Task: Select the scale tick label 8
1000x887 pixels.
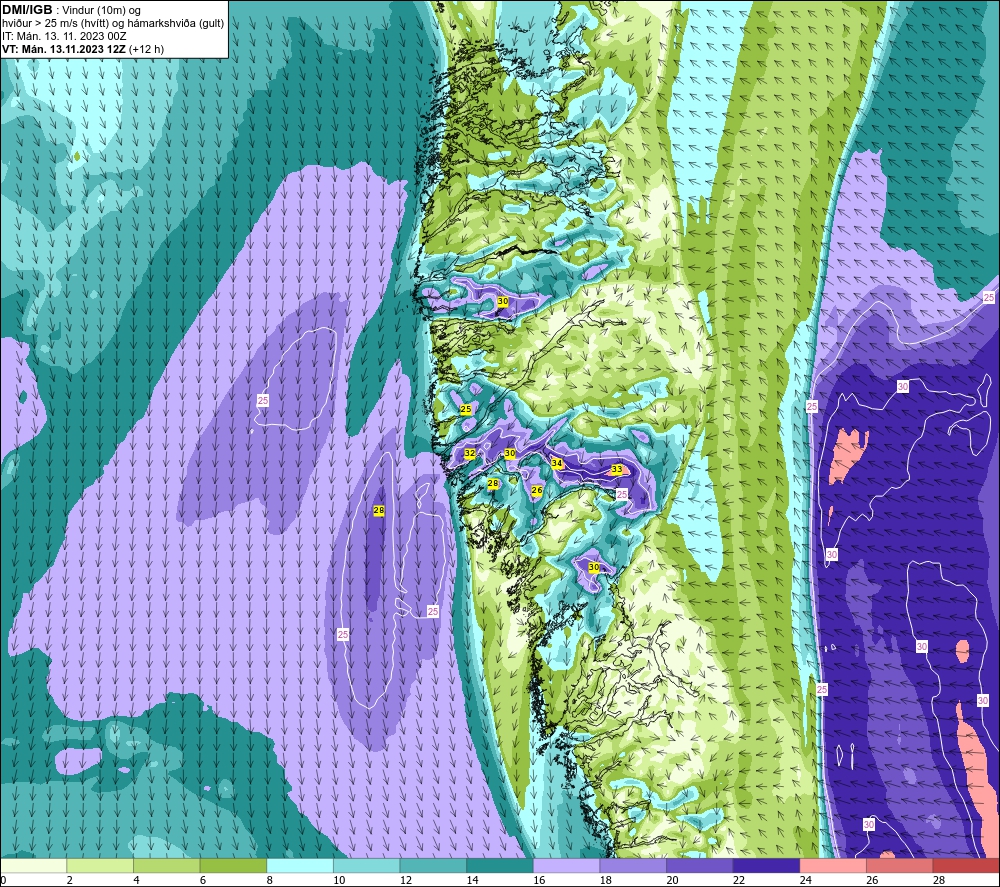Action: point(269,880)
